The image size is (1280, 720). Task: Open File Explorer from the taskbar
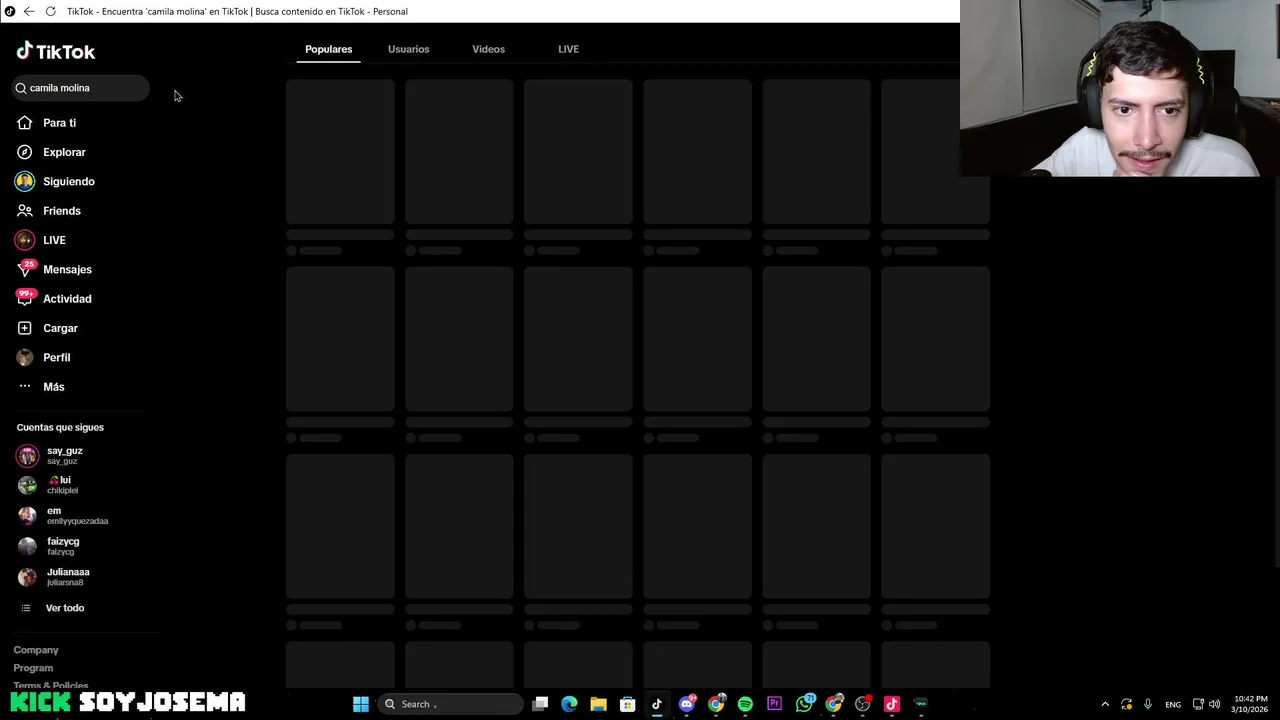pos(598,704)
